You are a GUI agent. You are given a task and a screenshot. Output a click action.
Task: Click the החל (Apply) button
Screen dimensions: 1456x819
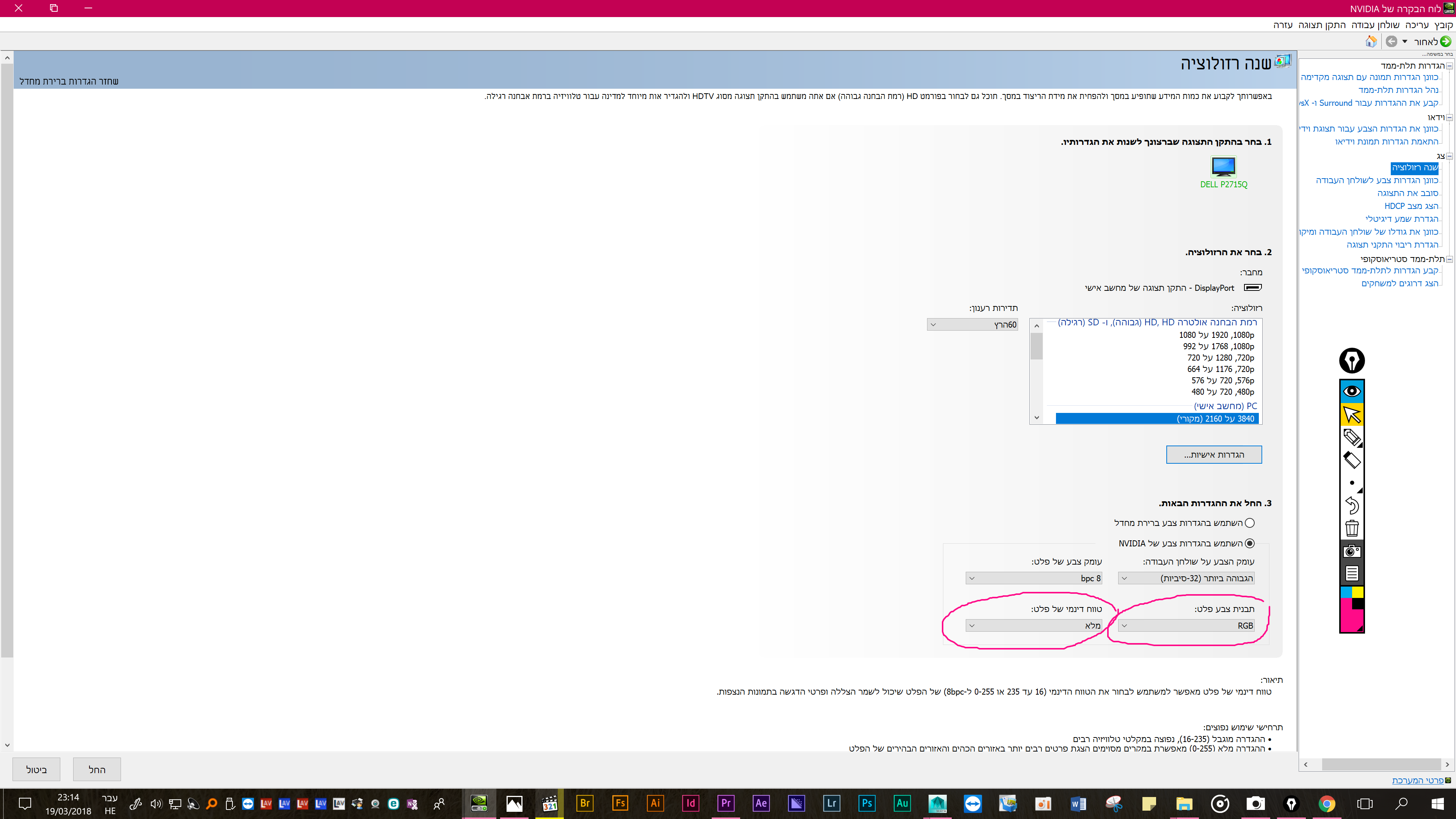tap(97, 769)
